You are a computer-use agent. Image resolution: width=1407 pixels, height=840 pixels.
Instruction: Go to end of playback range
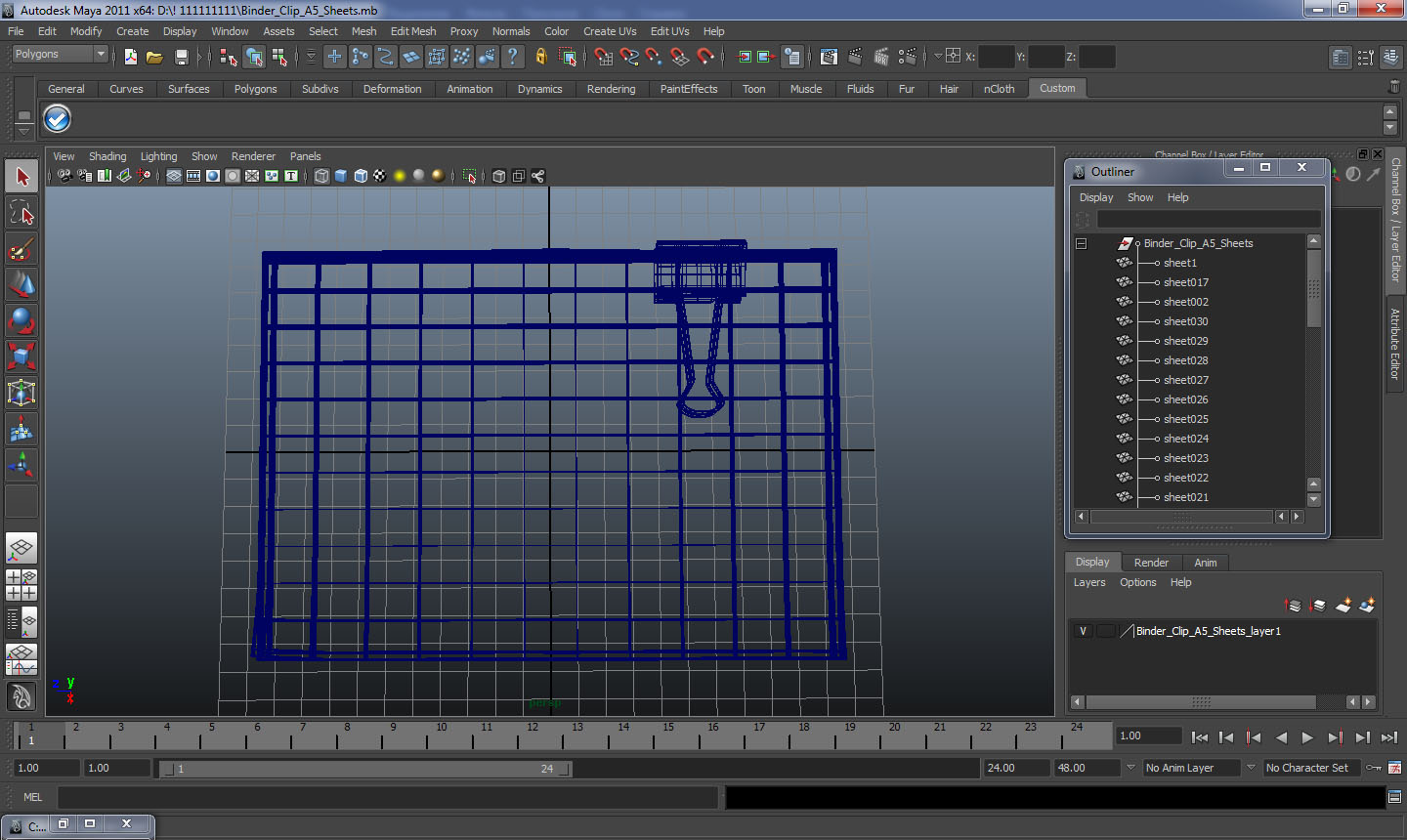click(1389, 737)
